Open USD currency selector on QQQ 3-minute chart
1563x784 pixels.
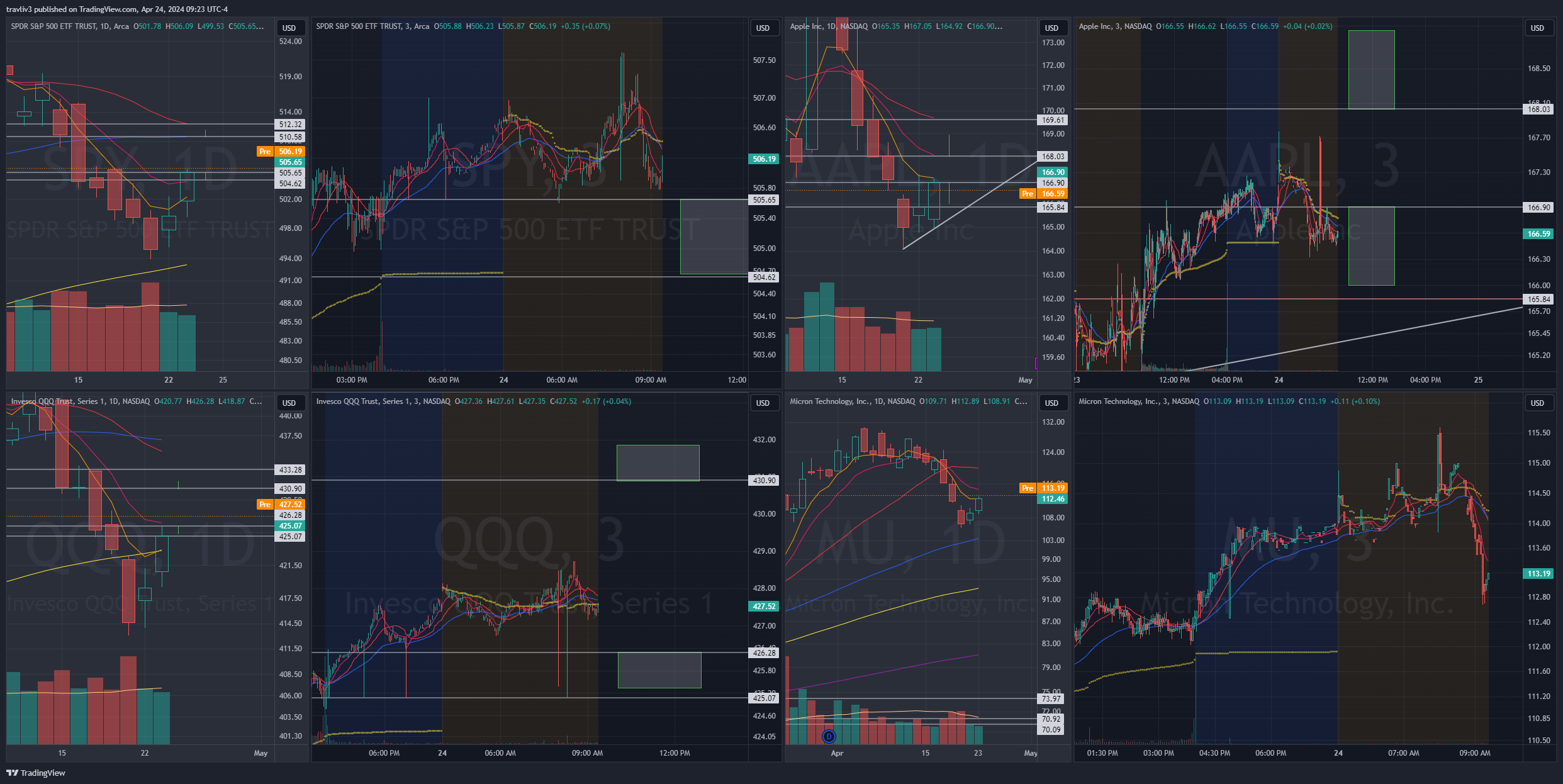click(763, 403)
